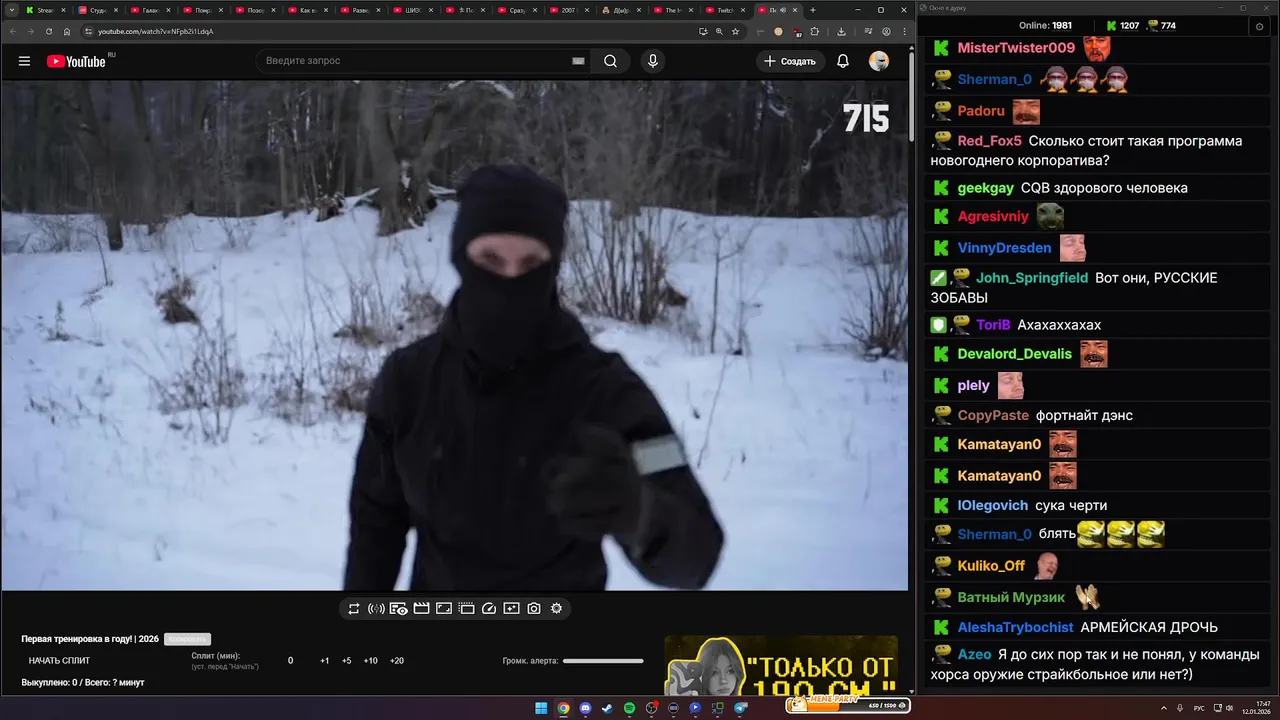Click the browser back arrow
The height and width of the screenshot is (720, 1280).
point(14,31)
